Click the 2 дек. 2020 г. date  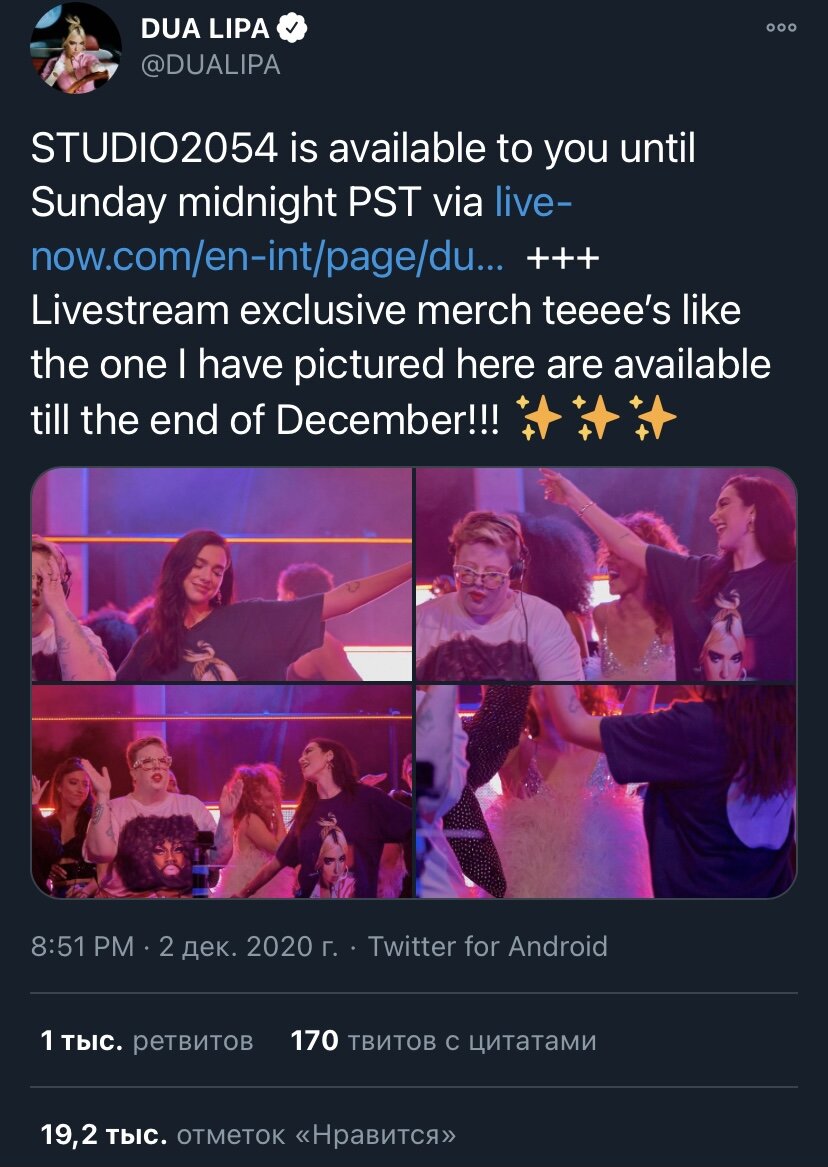(248, 946)
